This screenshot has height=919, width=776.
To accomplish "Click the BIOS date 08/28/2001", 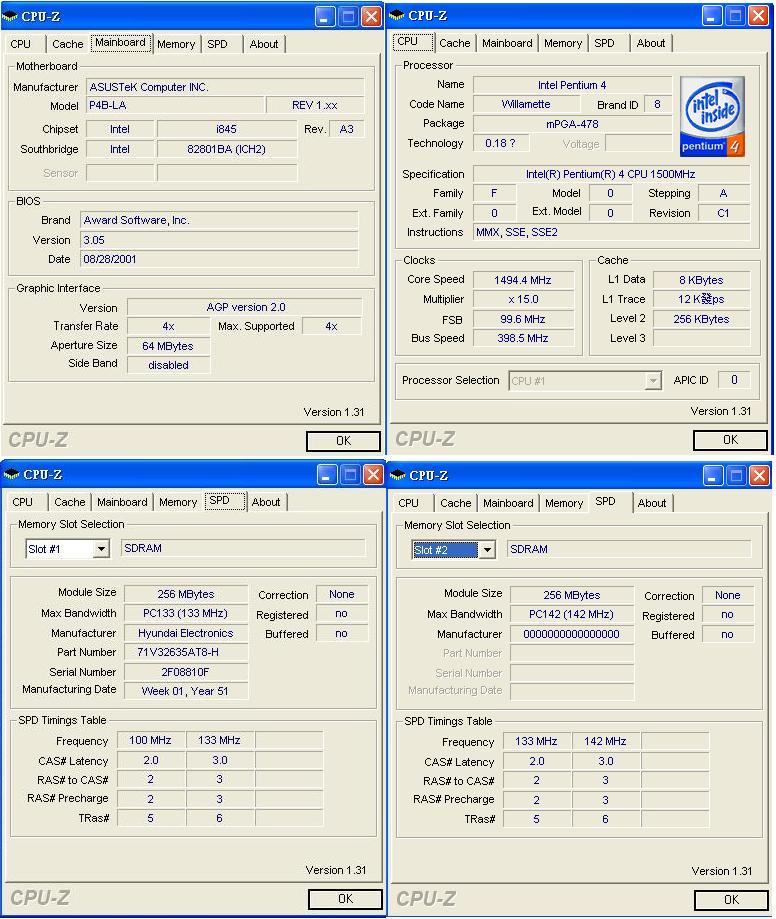I will click(219, 259).
